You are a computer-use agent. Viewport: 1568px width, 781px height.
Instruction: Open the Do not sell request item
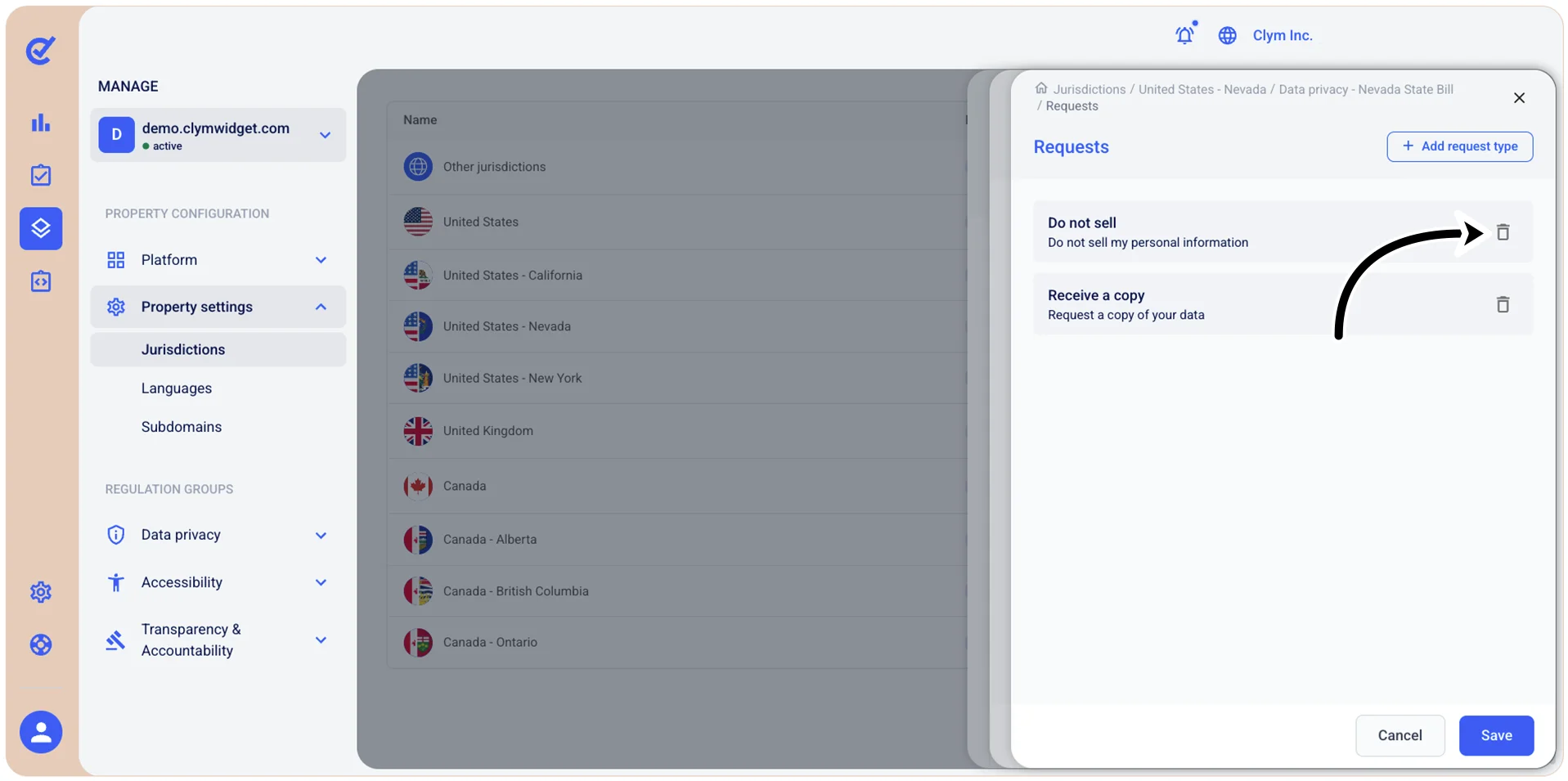[x=1283, y=232]
